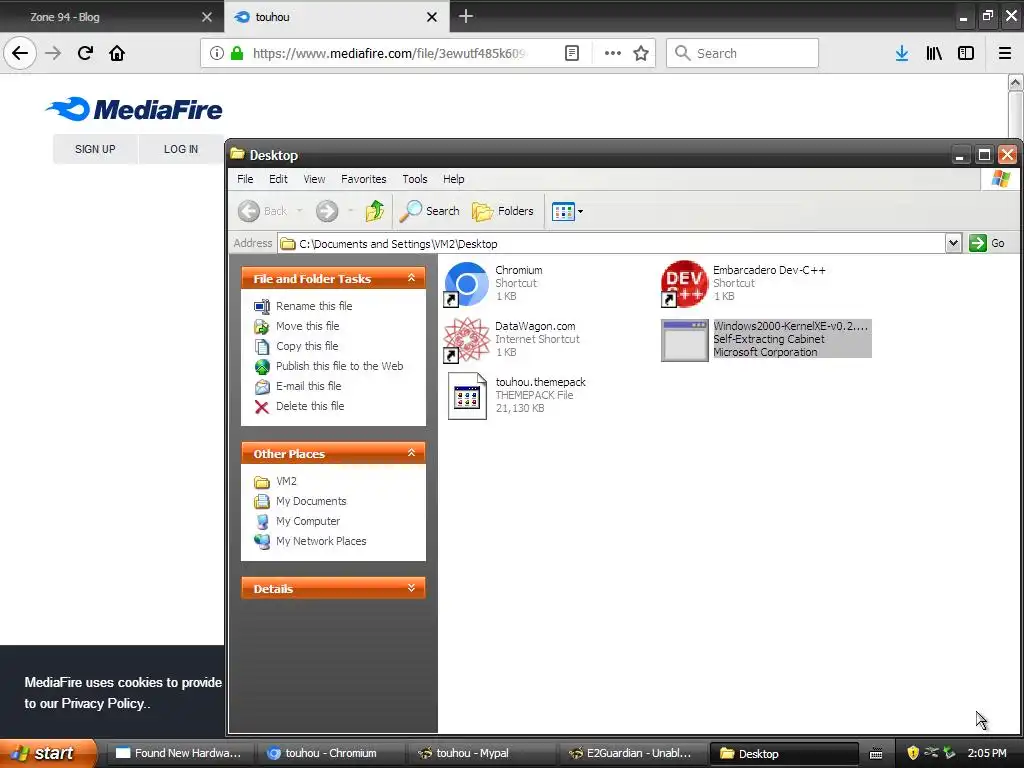Open the Tools menu in Explorer
The image size is (1024, 768).
[x=415, y=179]
